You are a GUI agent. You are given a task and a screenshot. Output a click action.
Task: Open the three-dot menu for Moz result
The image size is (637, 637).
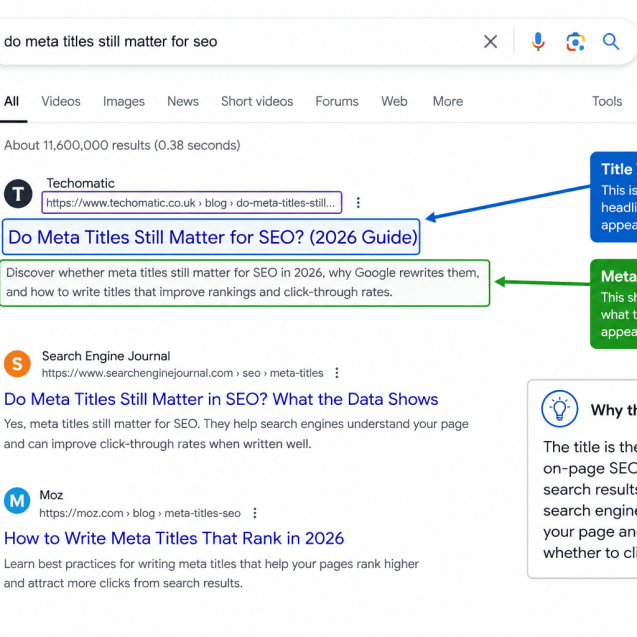[x=255, y=513]
